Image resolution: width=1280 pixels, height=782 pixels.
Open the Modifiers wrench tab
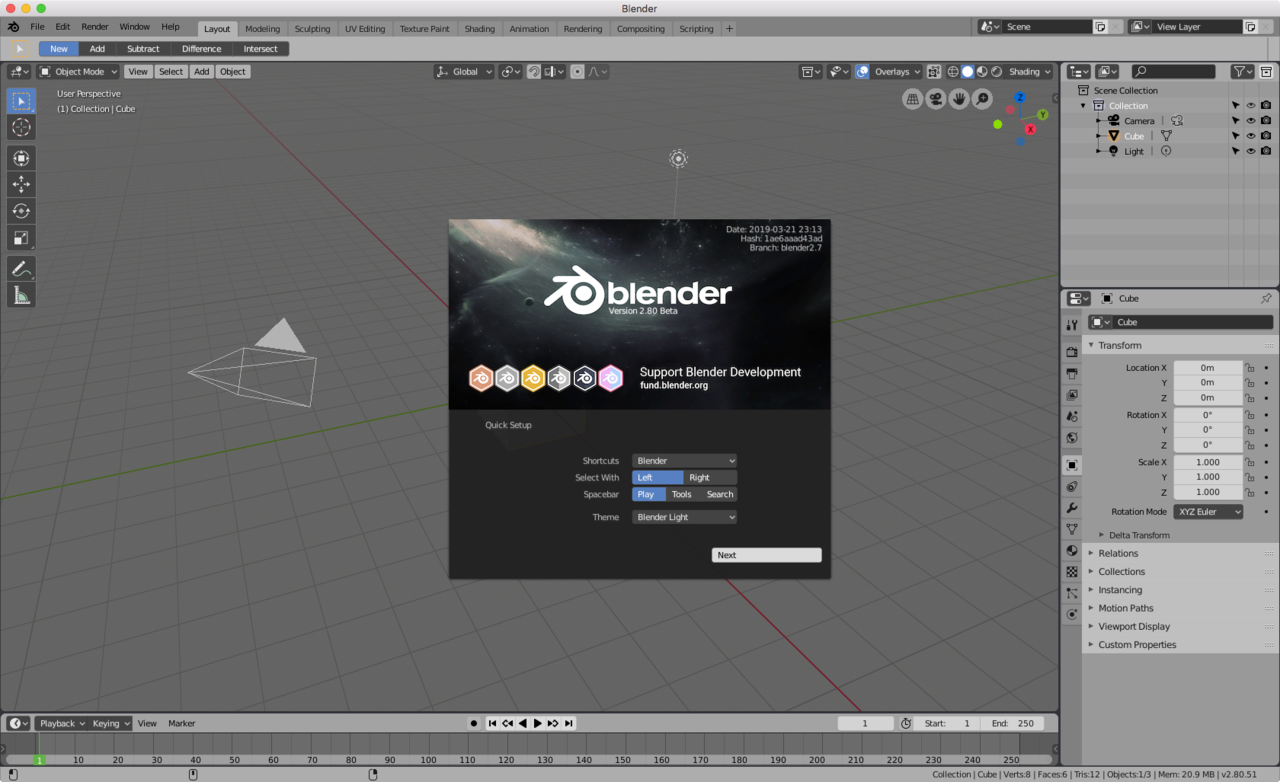(x=1072, y=508)
